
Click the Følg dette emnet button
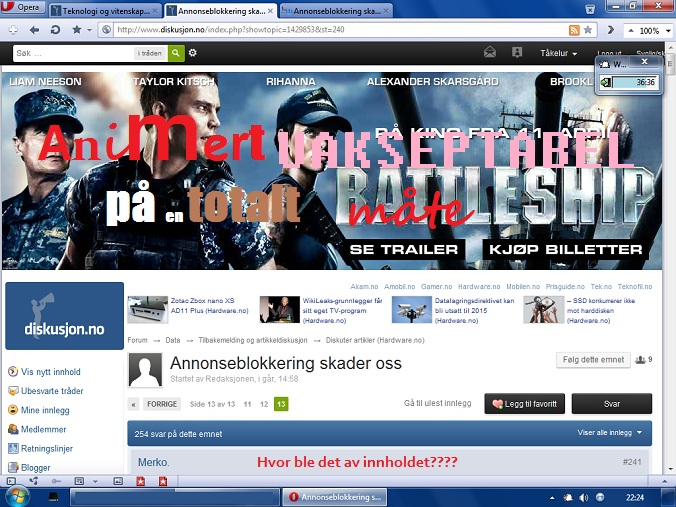click(593, 360)
